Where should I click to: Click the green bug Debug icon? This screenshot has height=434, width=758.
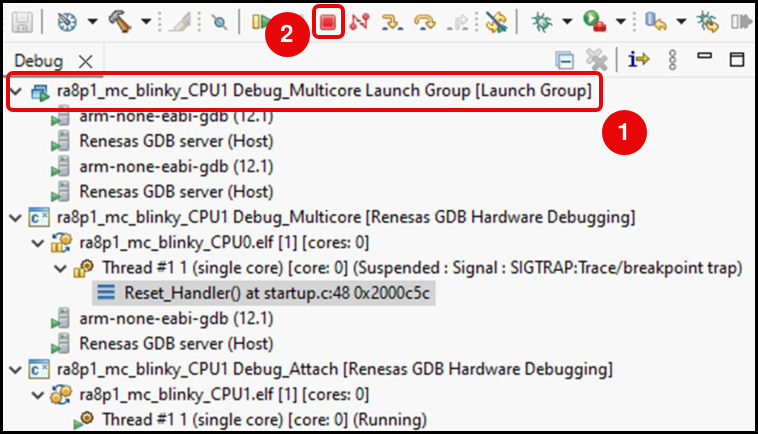[541, 22]
